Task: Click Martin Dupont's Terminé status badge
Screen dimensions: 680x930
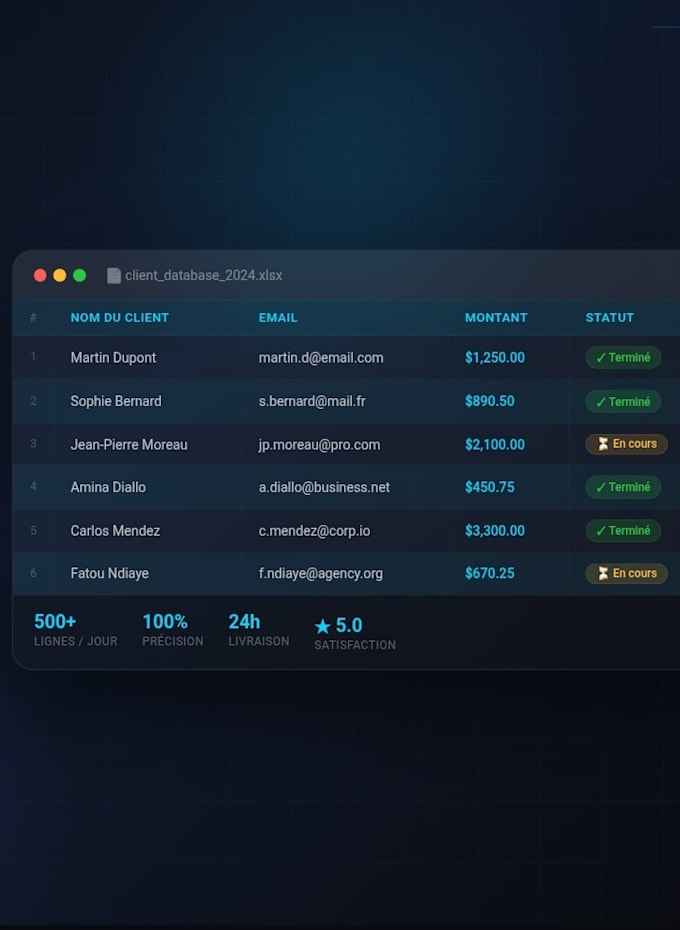Action: click(623, 358)
